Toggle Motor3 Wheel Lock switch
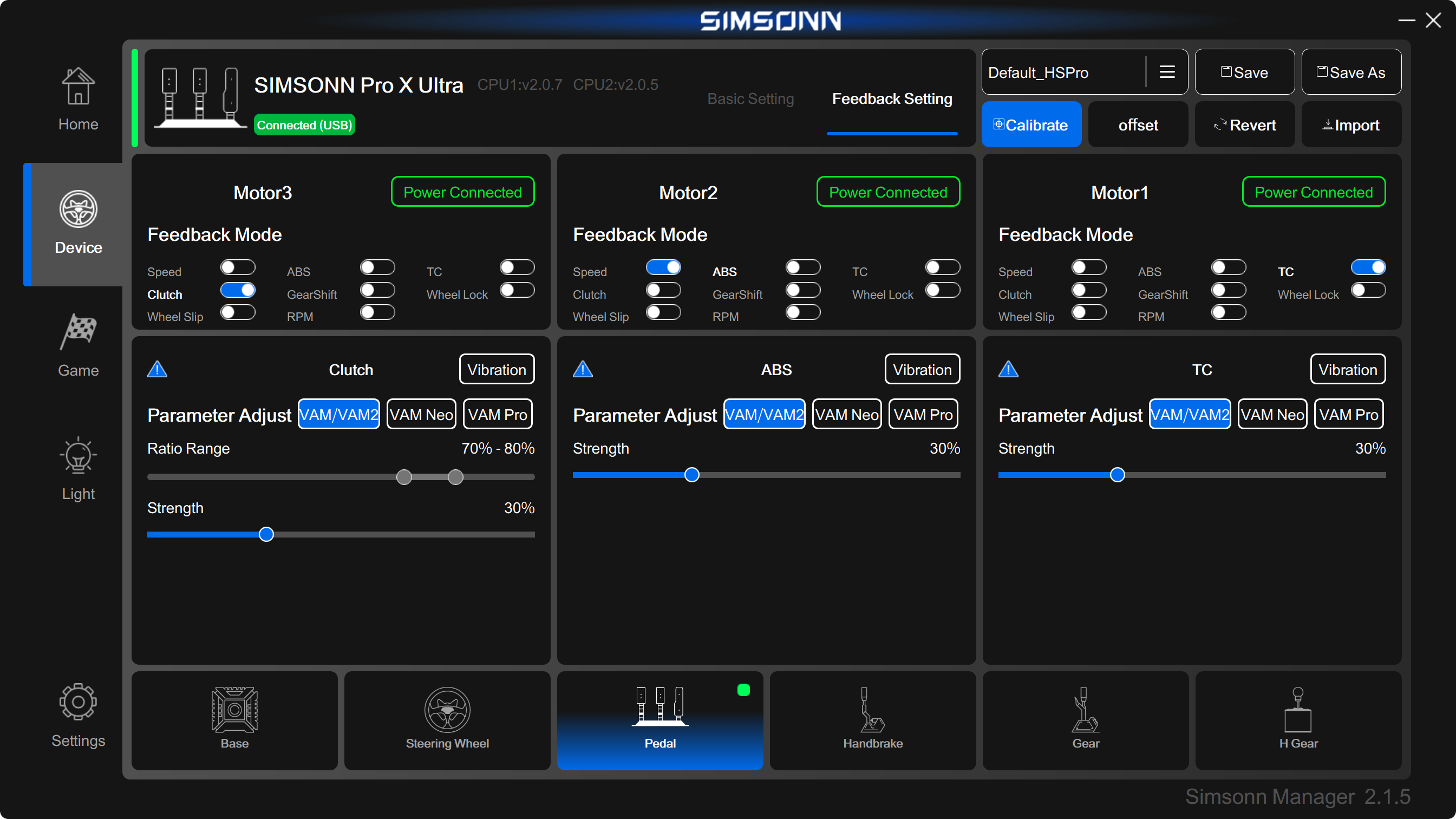 click(517, 290)
